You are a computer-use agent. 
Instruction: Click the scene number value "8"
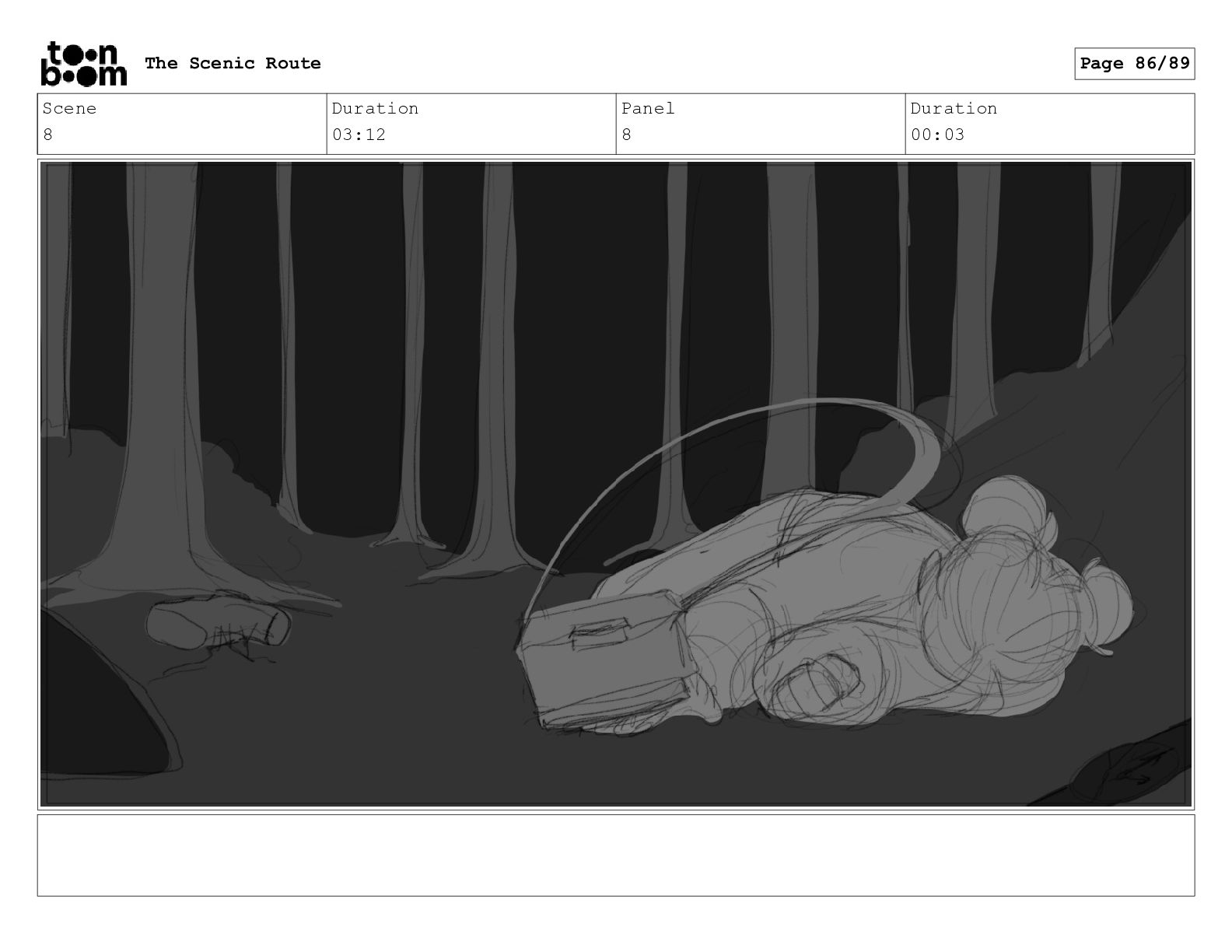[x=48, y=135]
